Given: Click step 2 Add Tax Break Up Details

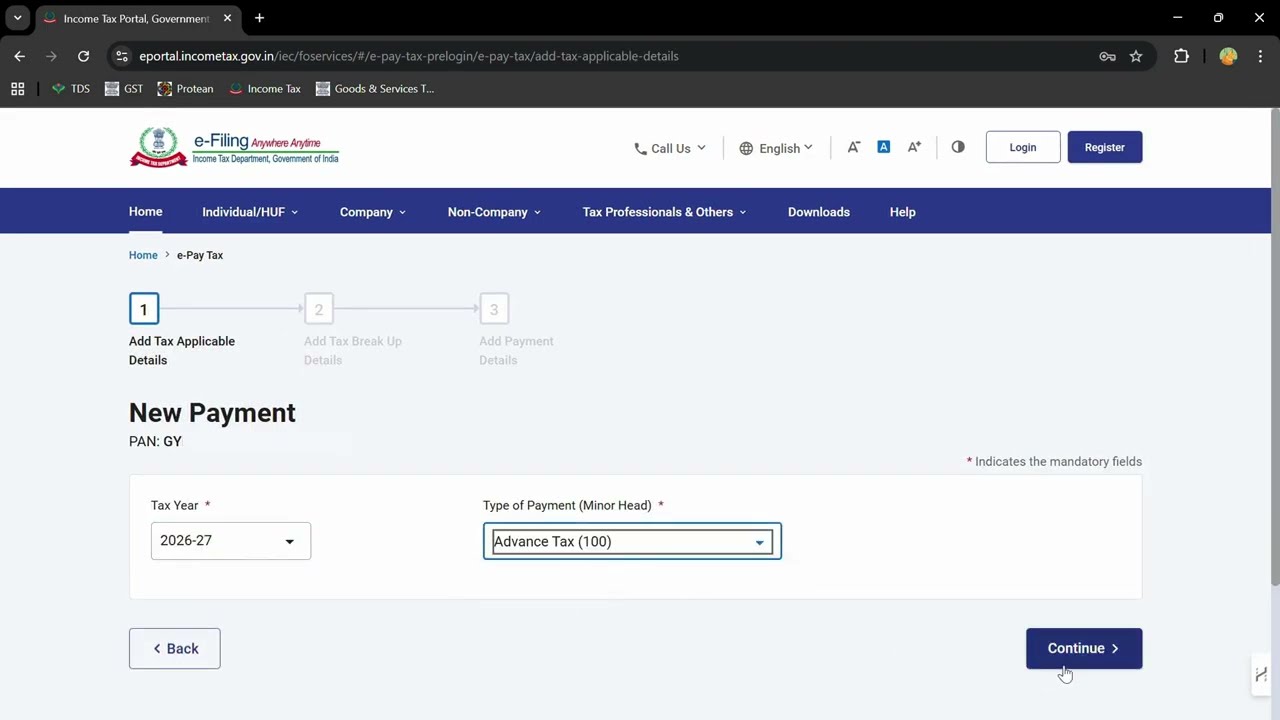Looking at the screenshot, I should (x=319, y=309).
